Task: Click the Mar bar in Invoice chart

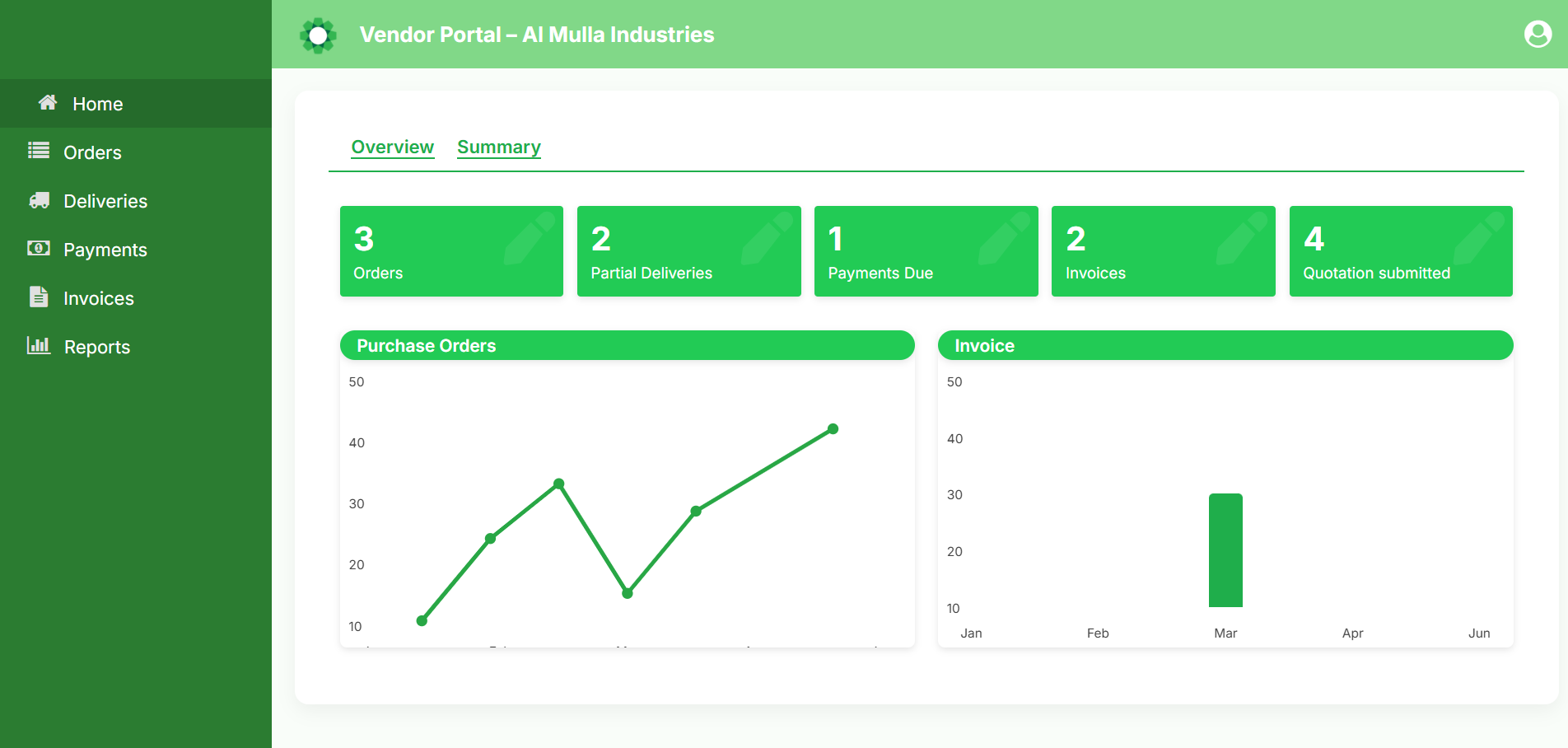Action: 1225,550
